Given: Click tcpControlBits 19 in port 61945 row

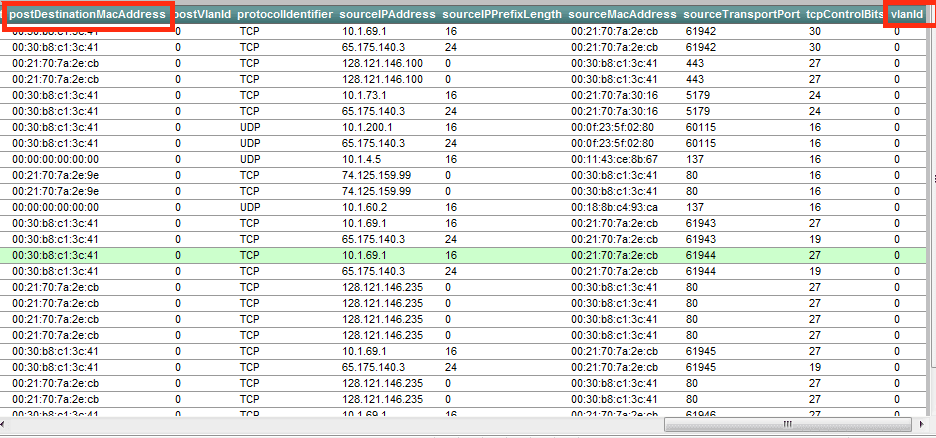Looking at the screenshot, I should pyautogui.click(x=815, y=366).
